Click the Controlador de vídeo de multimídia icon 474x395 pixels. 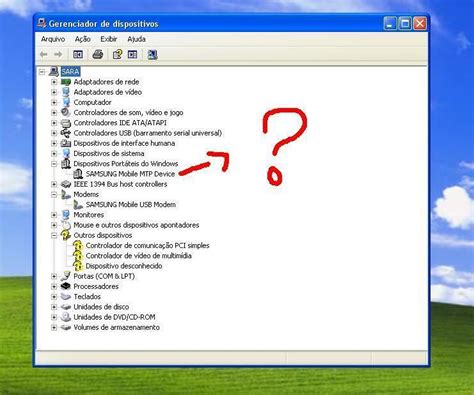tap(78, 256)
